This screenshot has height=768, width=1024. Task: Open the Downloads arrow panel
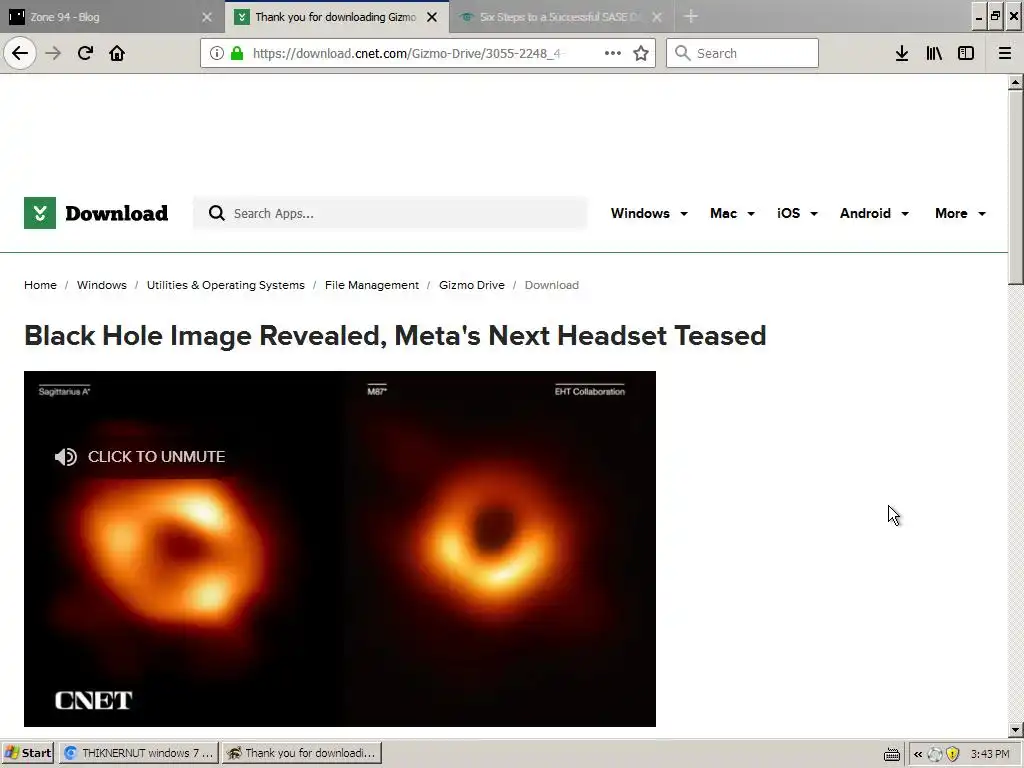click(902, 53)
